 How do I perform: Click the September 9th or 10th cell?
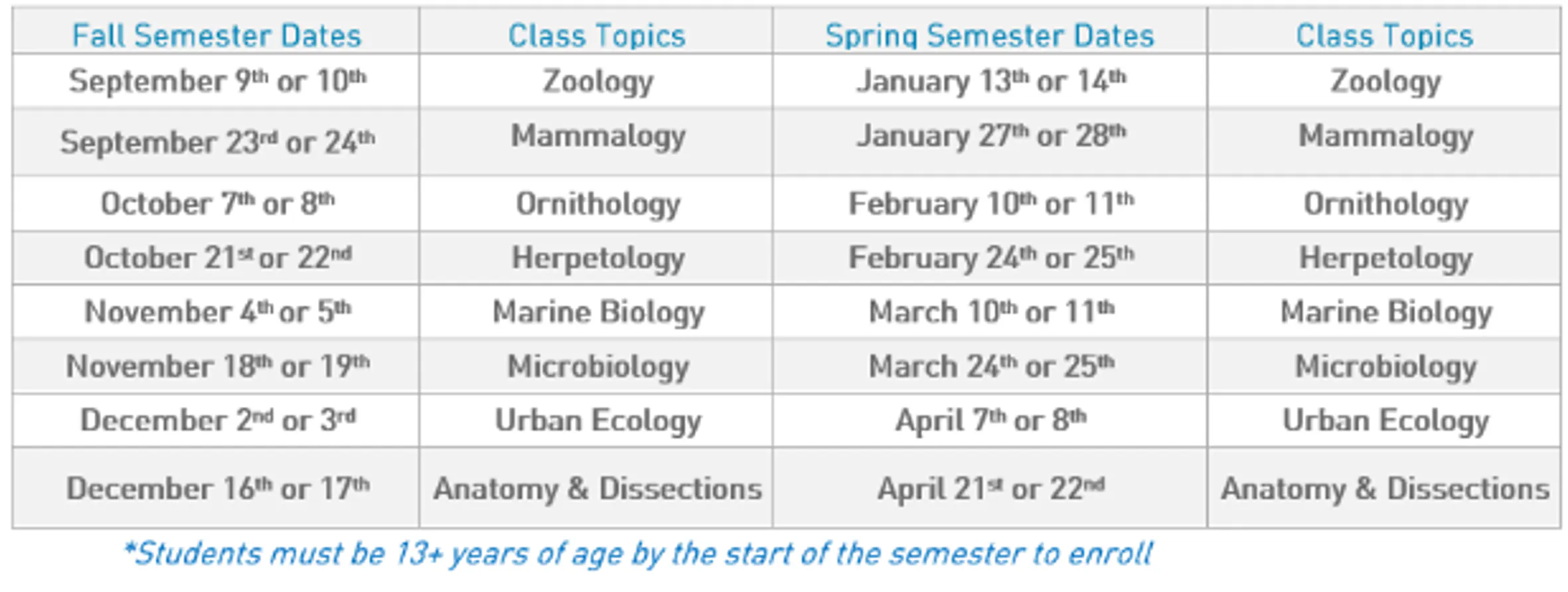tap(217, 81)
